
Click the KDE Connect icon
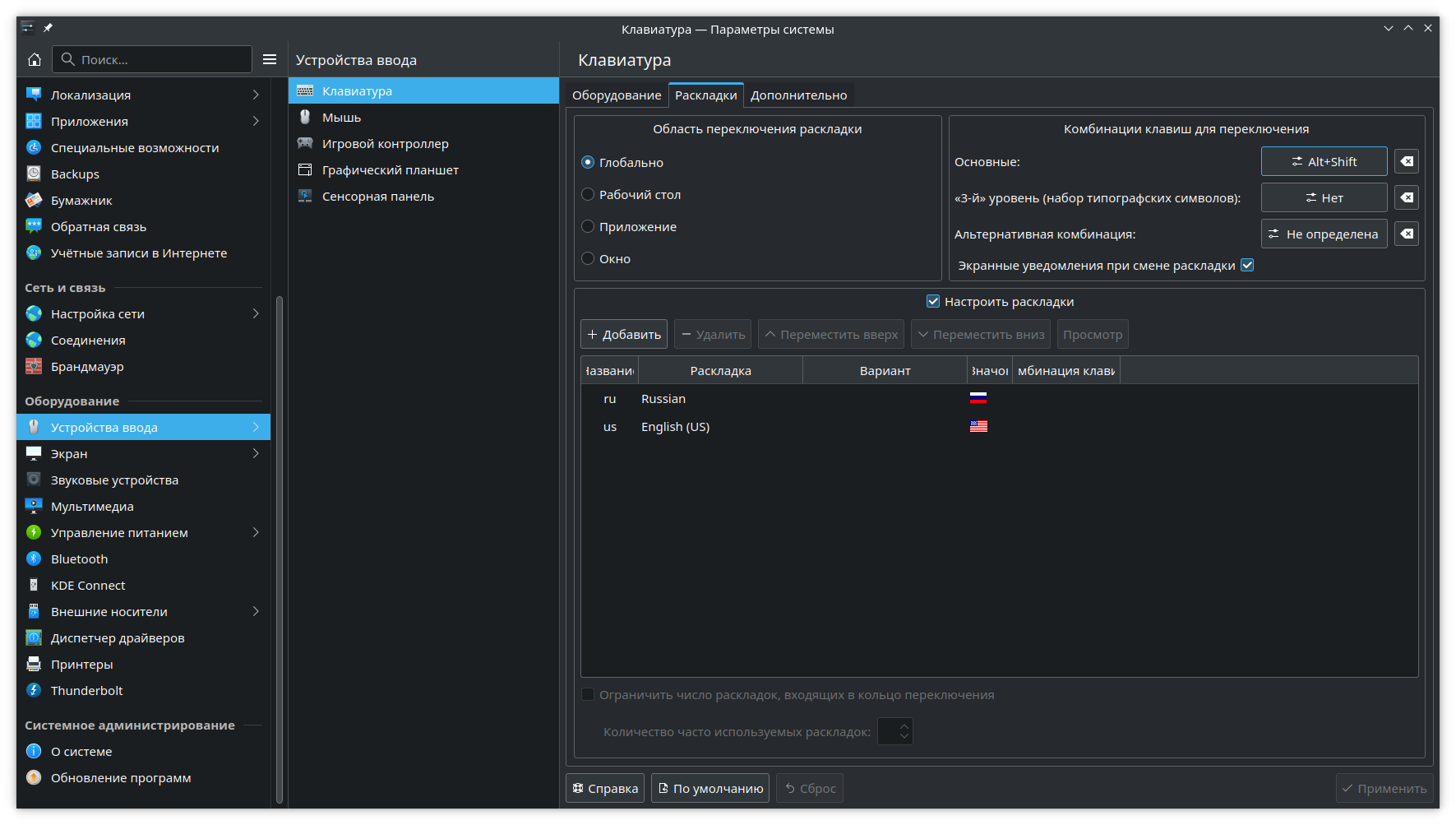click(x=34, y=585)
